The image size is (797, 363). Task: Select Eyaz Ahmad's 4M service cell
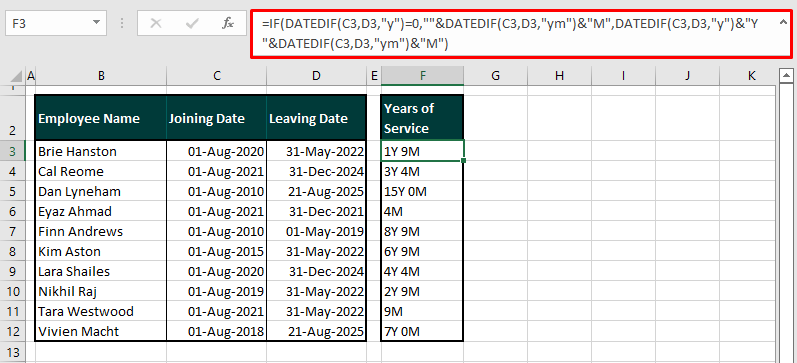pos(422,211)
